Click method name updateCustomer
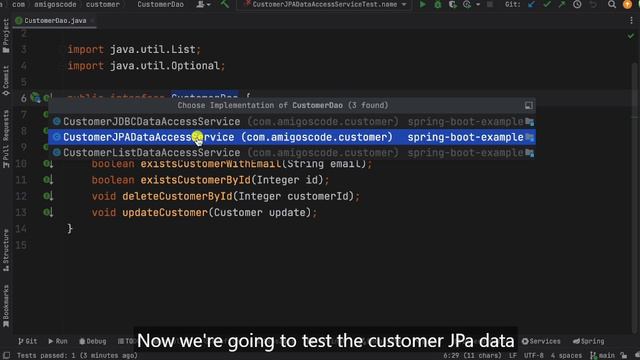640x360 pixels. tap(165, 213)
